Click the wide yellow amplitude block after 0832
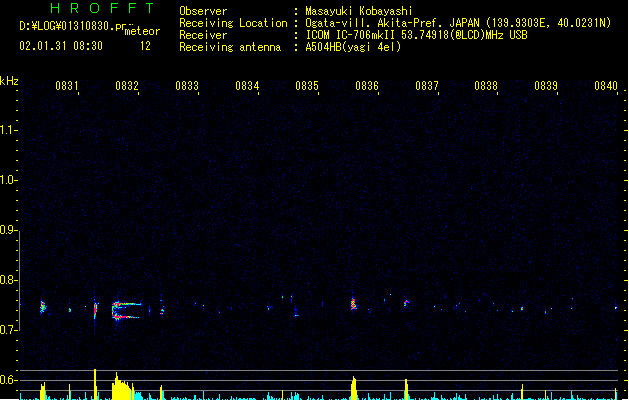Screen dimensions: 629x400 122,386
